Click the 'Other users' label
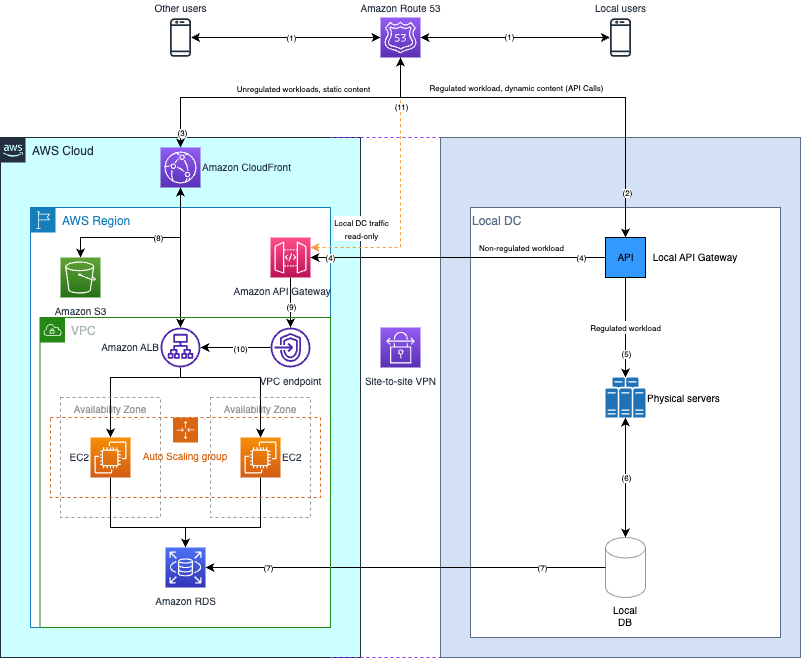This screenshot has width=801, height=659. click(180, 9)
